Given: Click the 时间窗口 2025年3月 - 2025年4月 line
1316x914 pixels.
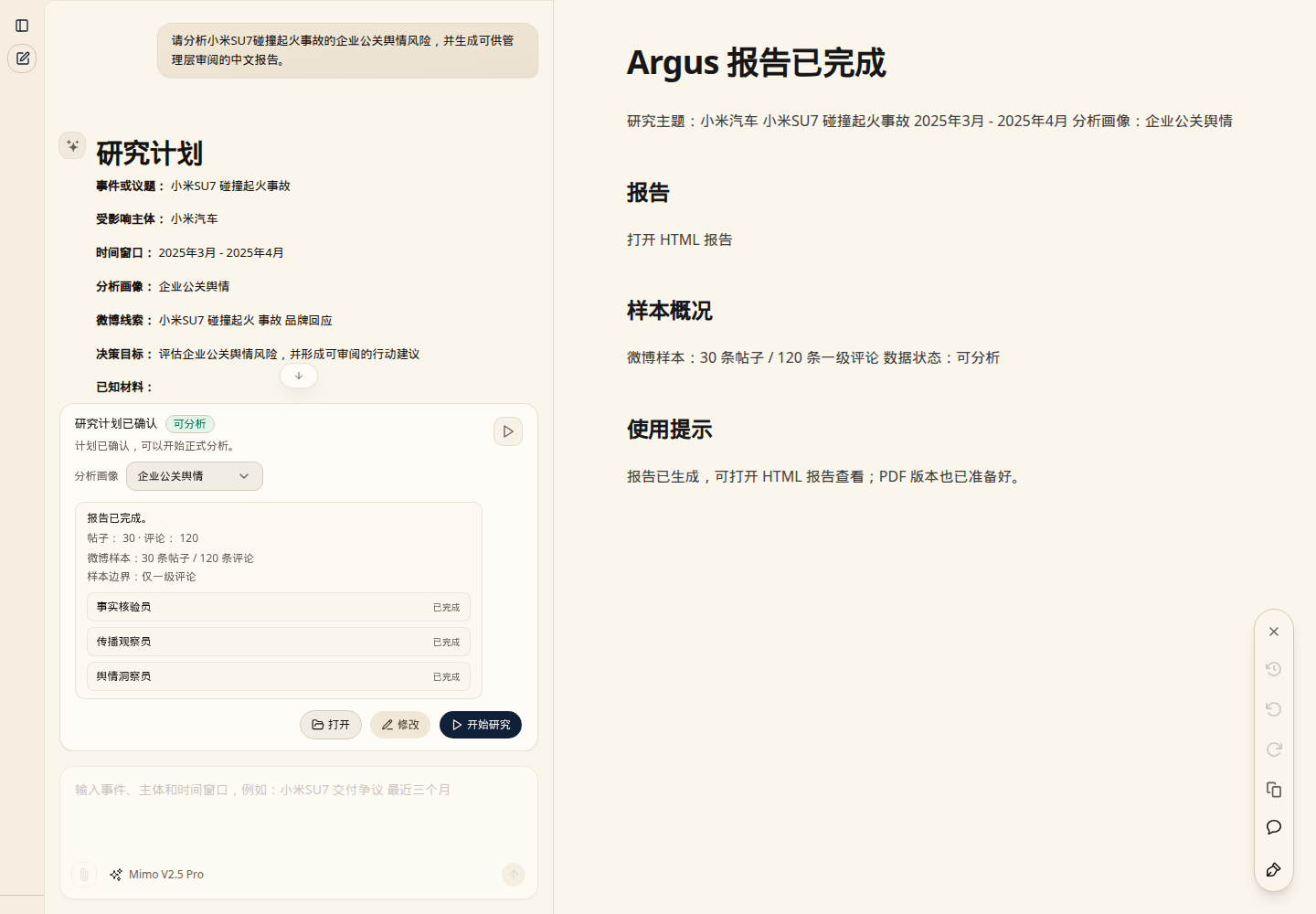Looking at the screenshot, I should click(190, 253).
